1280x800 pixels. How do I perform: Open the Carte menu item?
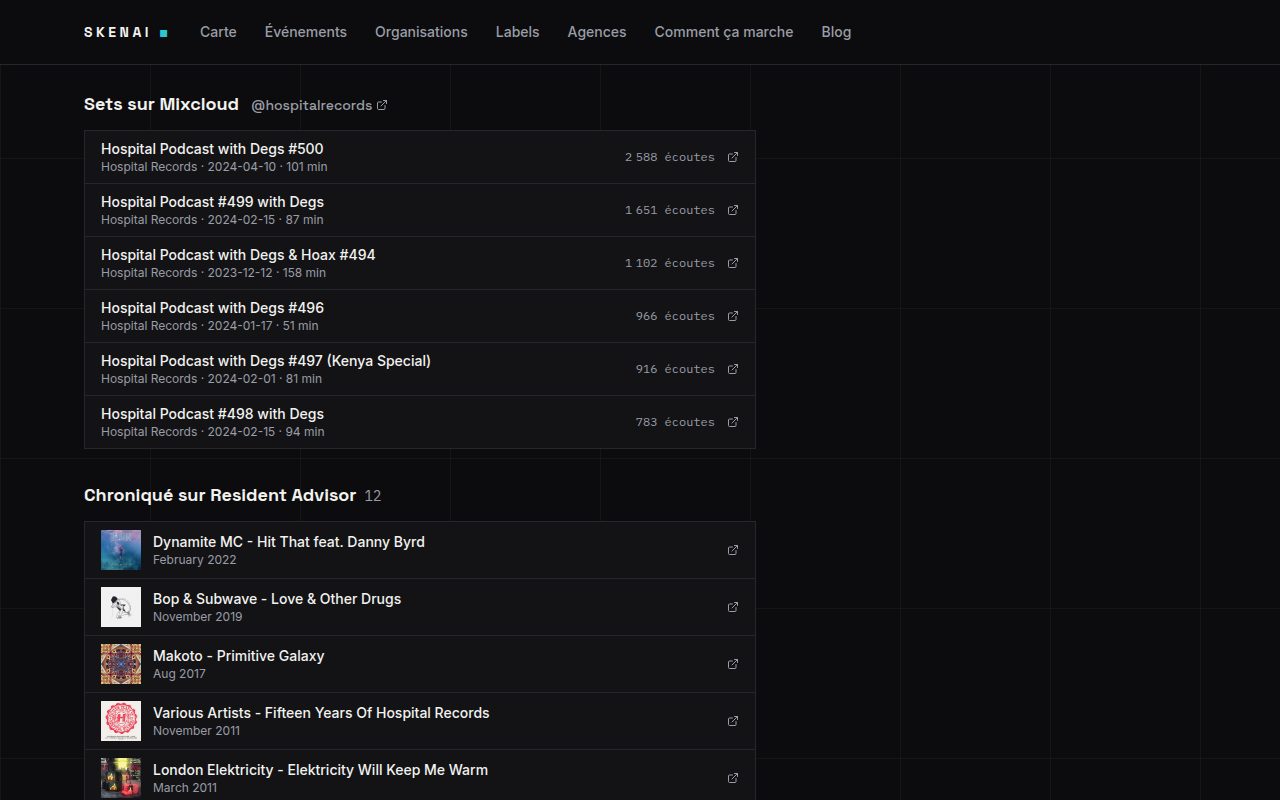coord(218,32)
